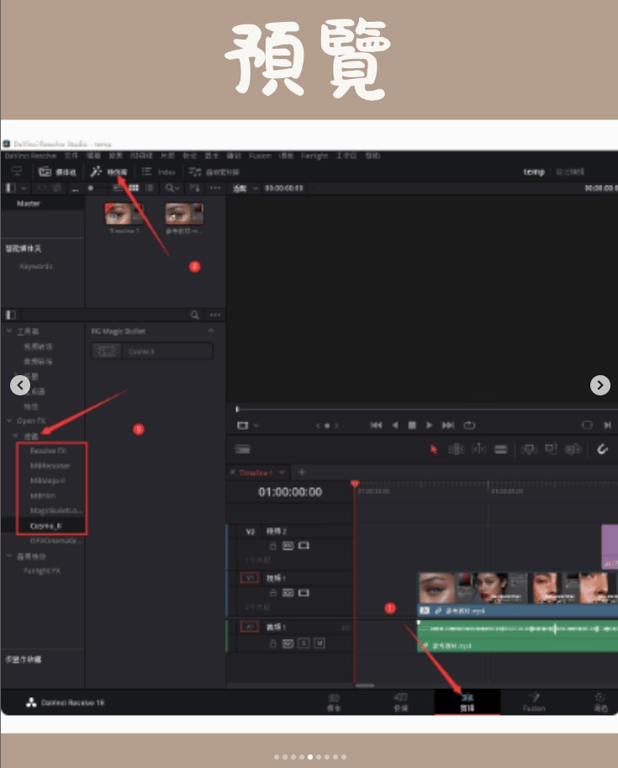This screenshot has height=768, width=618.
Task: Lock the V2 video track
Action: (x=273, y=546)
